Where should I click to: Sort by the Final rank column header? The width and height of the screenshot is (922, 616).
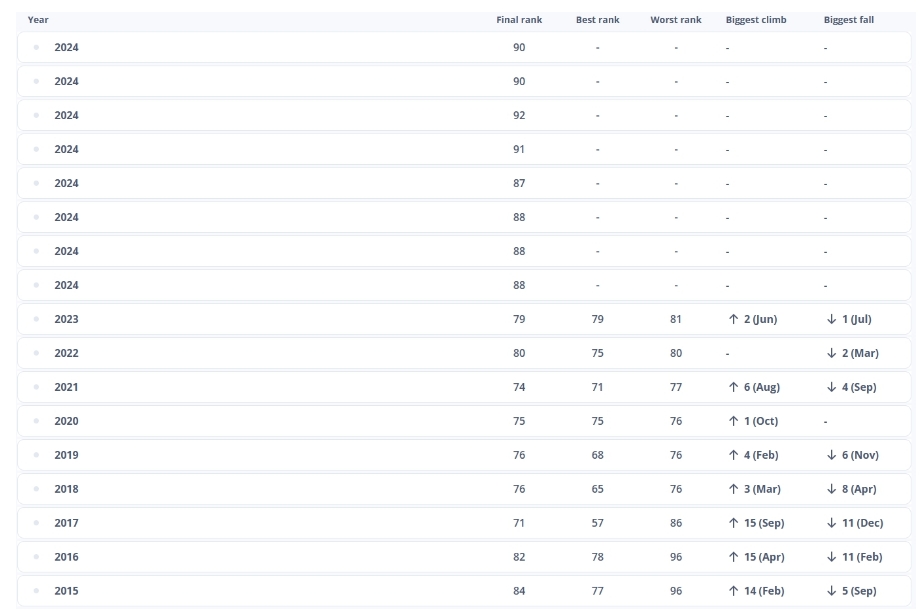(519, 20)
